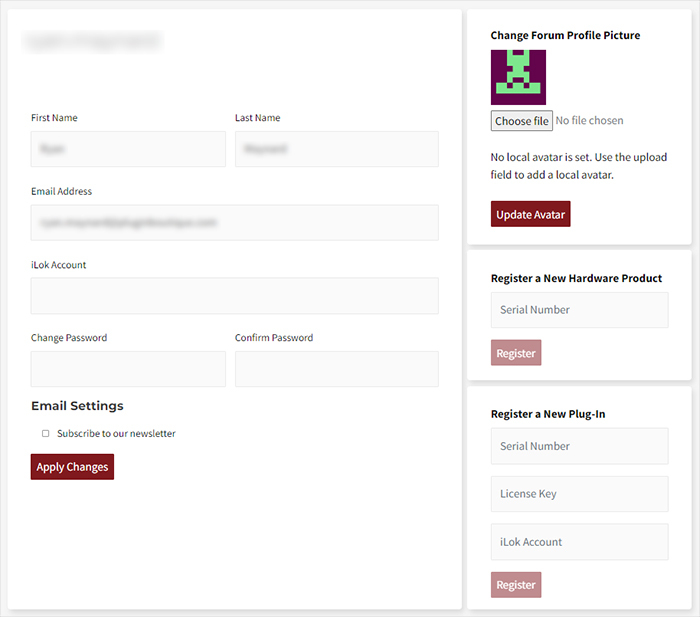Tick the newsletter subscription checkbox
The image size is (700, 617).
(45, 434)
